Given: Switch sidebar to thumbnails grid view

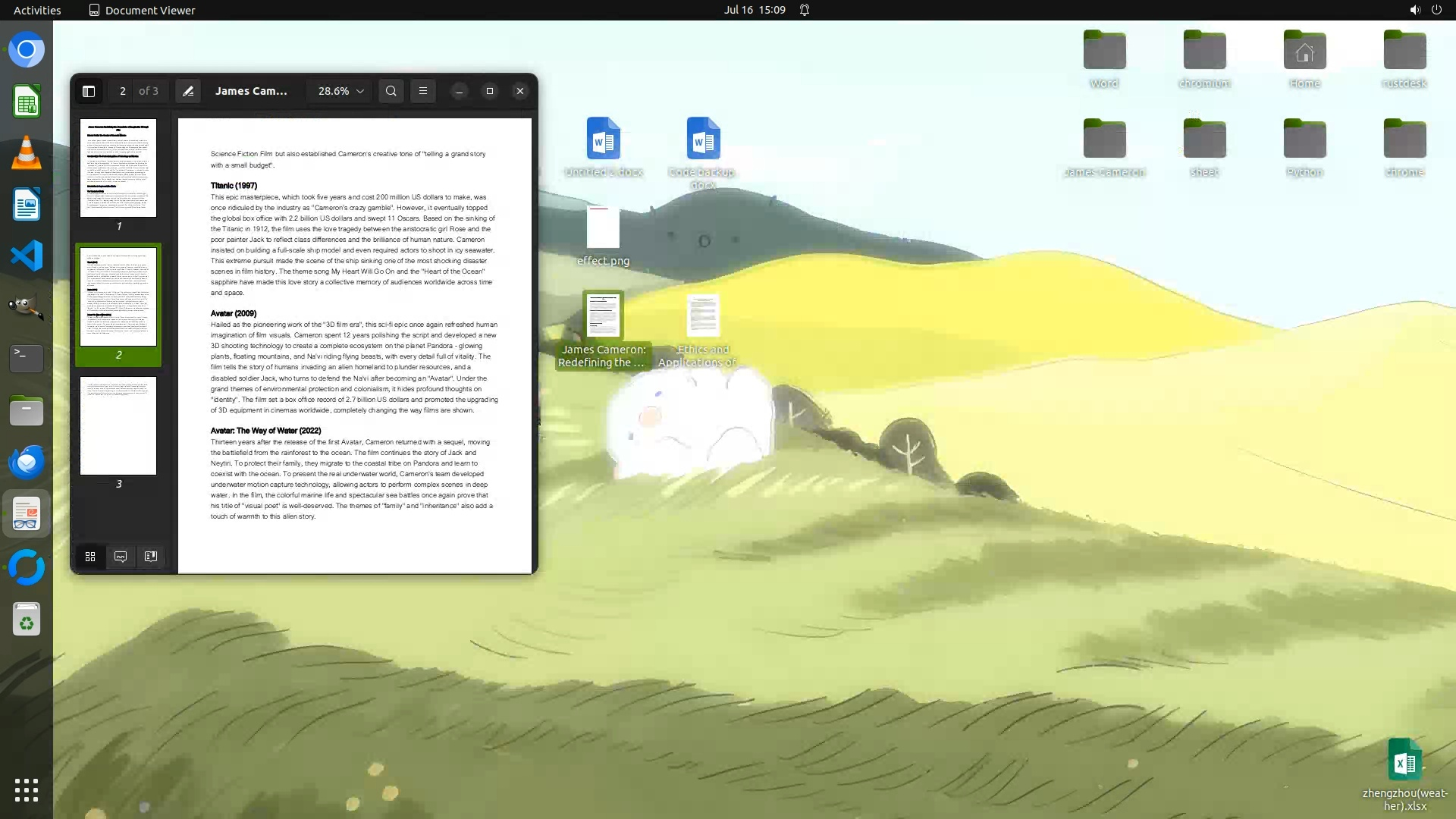Looking at the screenshot, I should pyautogui.click(x=90, y=557).
